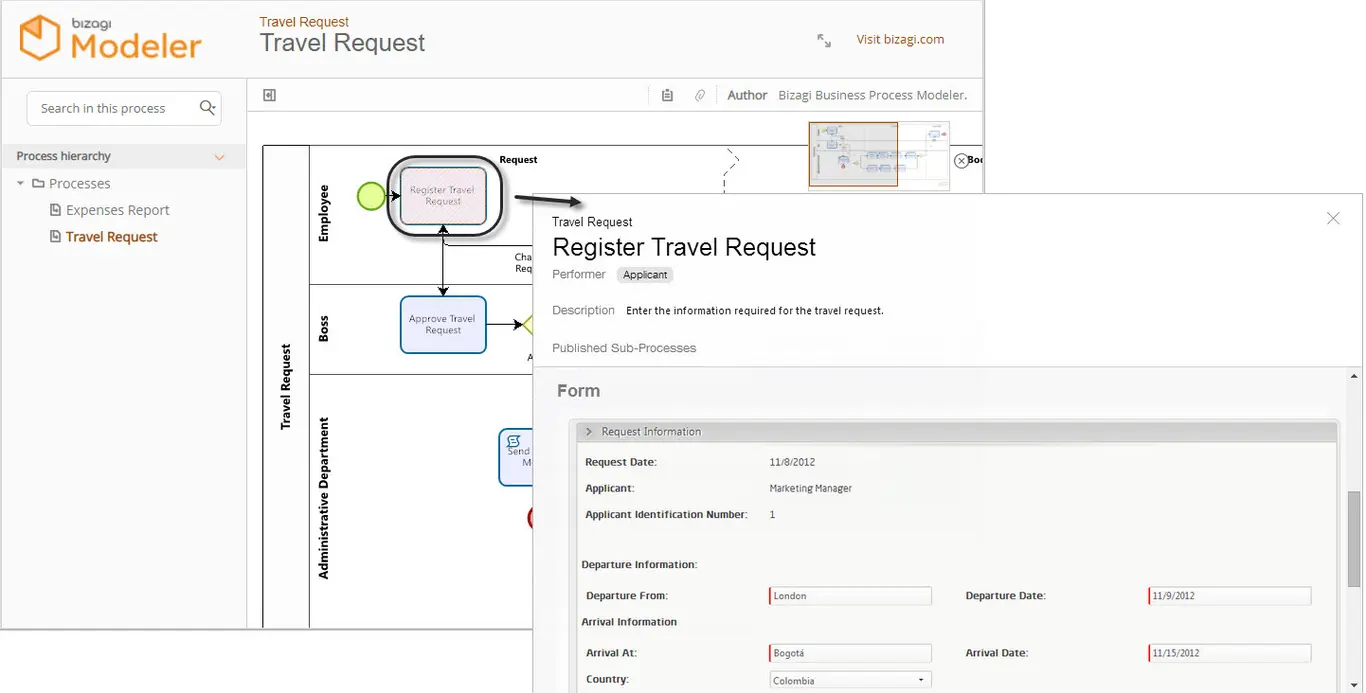Expand the Request Information form section
The image size is (1366, 693).
(589, 432)
